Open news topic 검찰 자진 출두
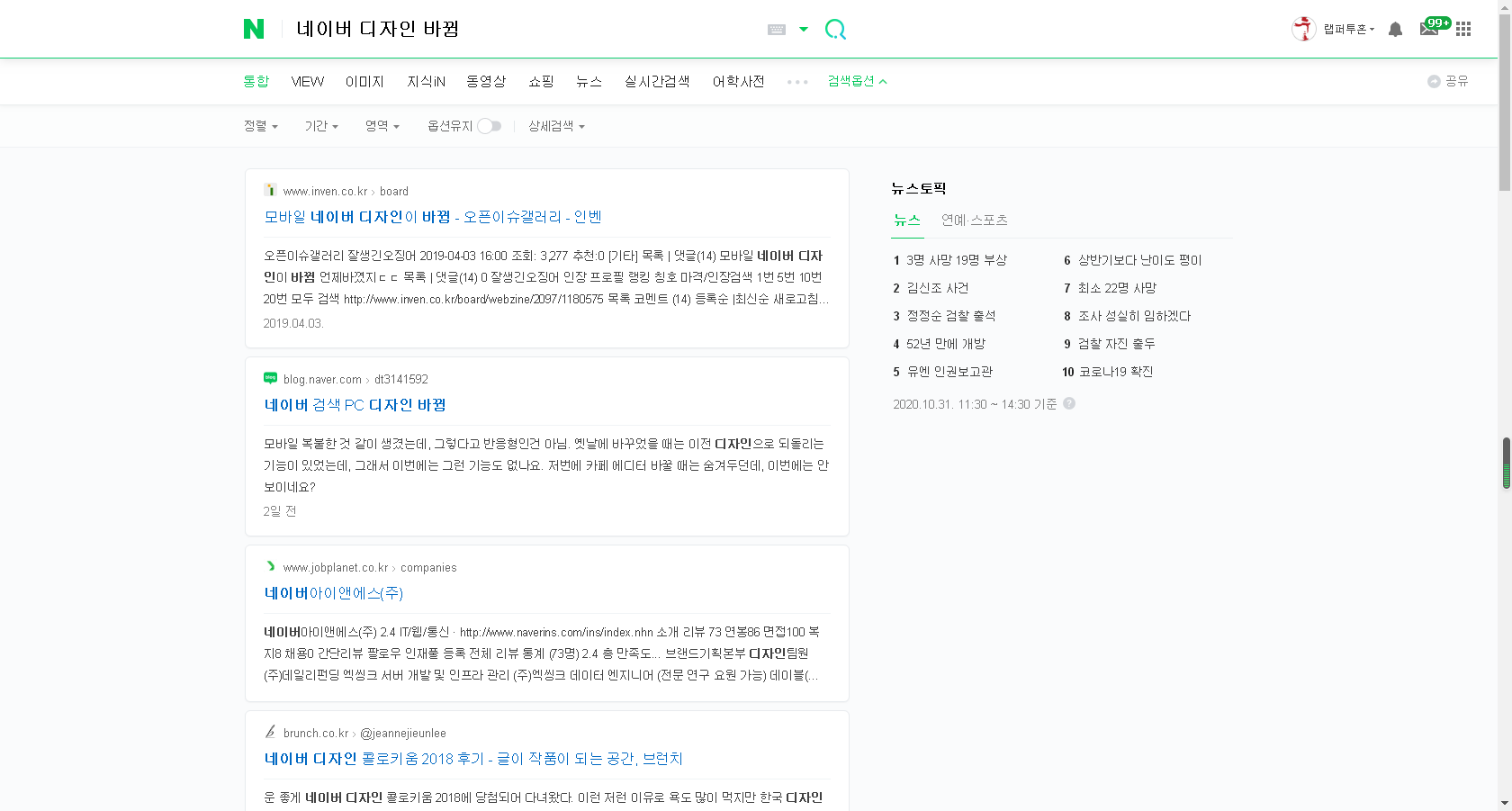Screen dimensions: 1512x811 1116,344
